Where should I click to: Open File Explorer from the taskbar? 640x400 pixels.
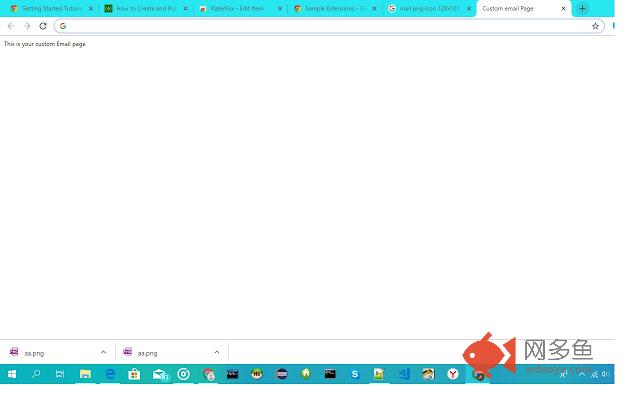(x=85, y=374)
